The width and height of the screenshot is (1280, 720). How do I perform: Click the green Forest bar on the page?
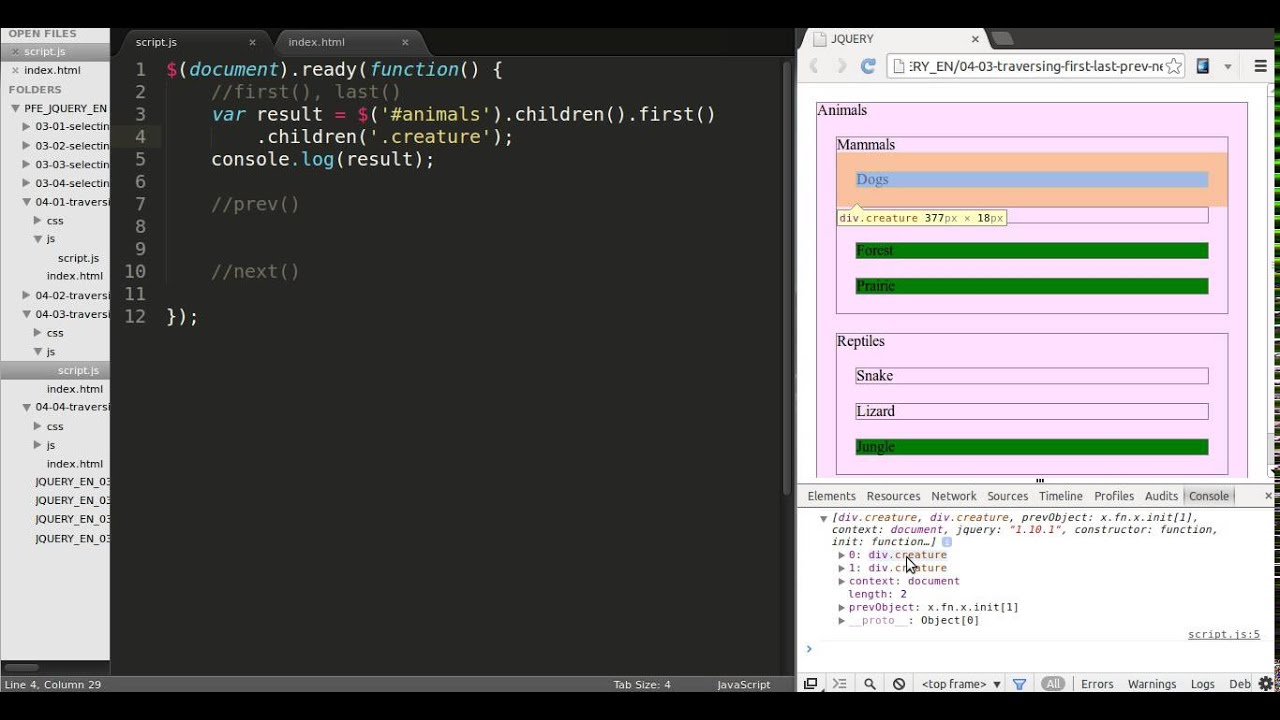pyautogui.click(x=1031, y=251)
